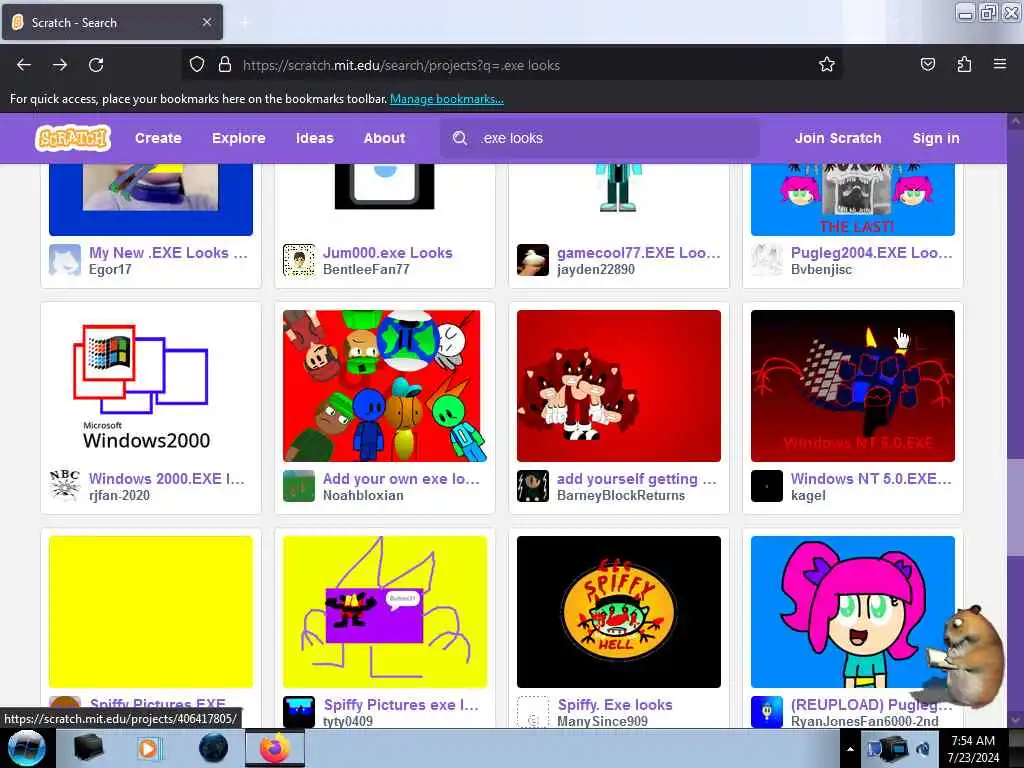Click Join Scratch
The image size is (1024, 768).
click(x=838, y=138)
